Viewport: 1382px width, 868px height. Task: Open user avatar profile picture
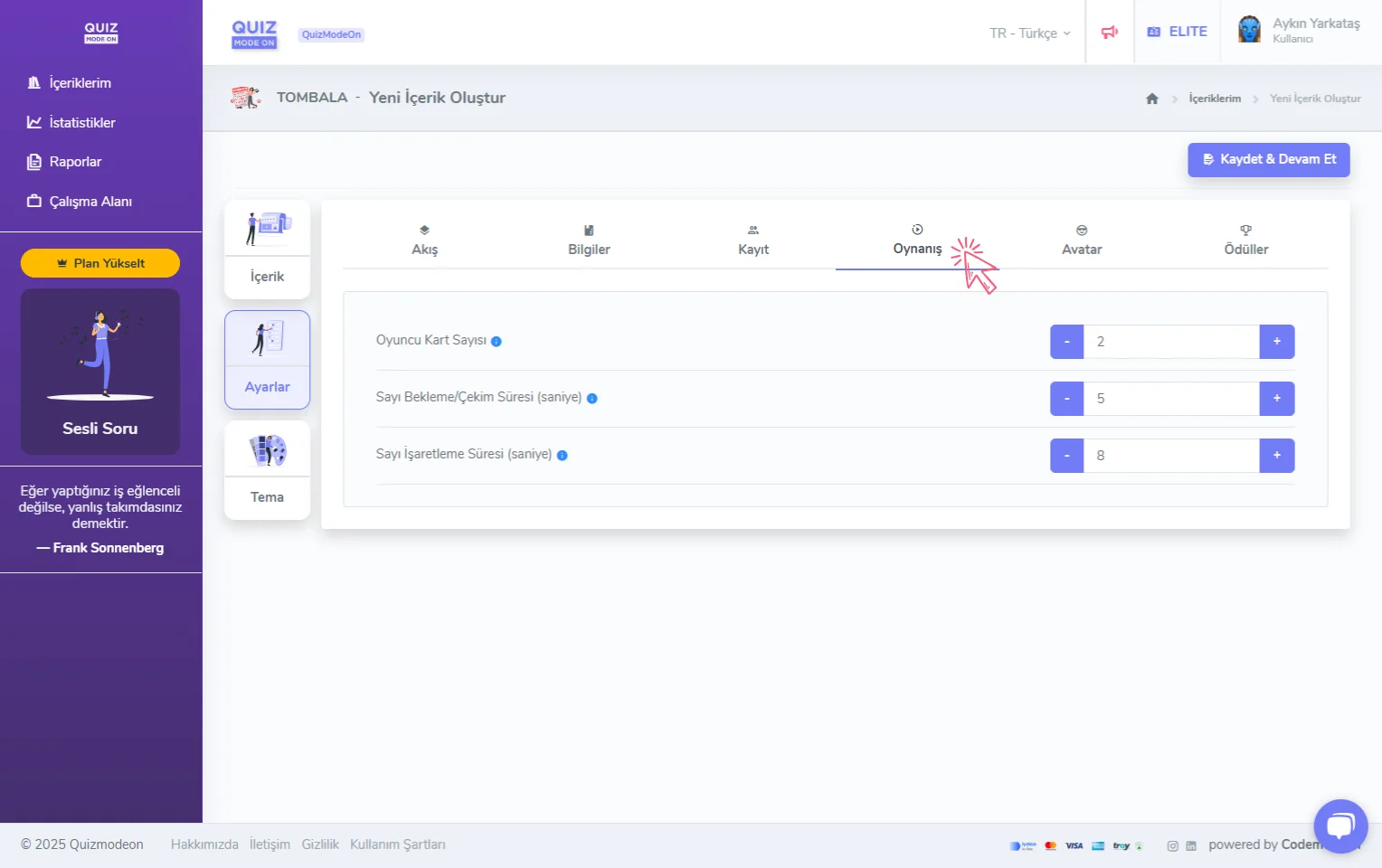pyautogui.click(x=1249, y=30)
